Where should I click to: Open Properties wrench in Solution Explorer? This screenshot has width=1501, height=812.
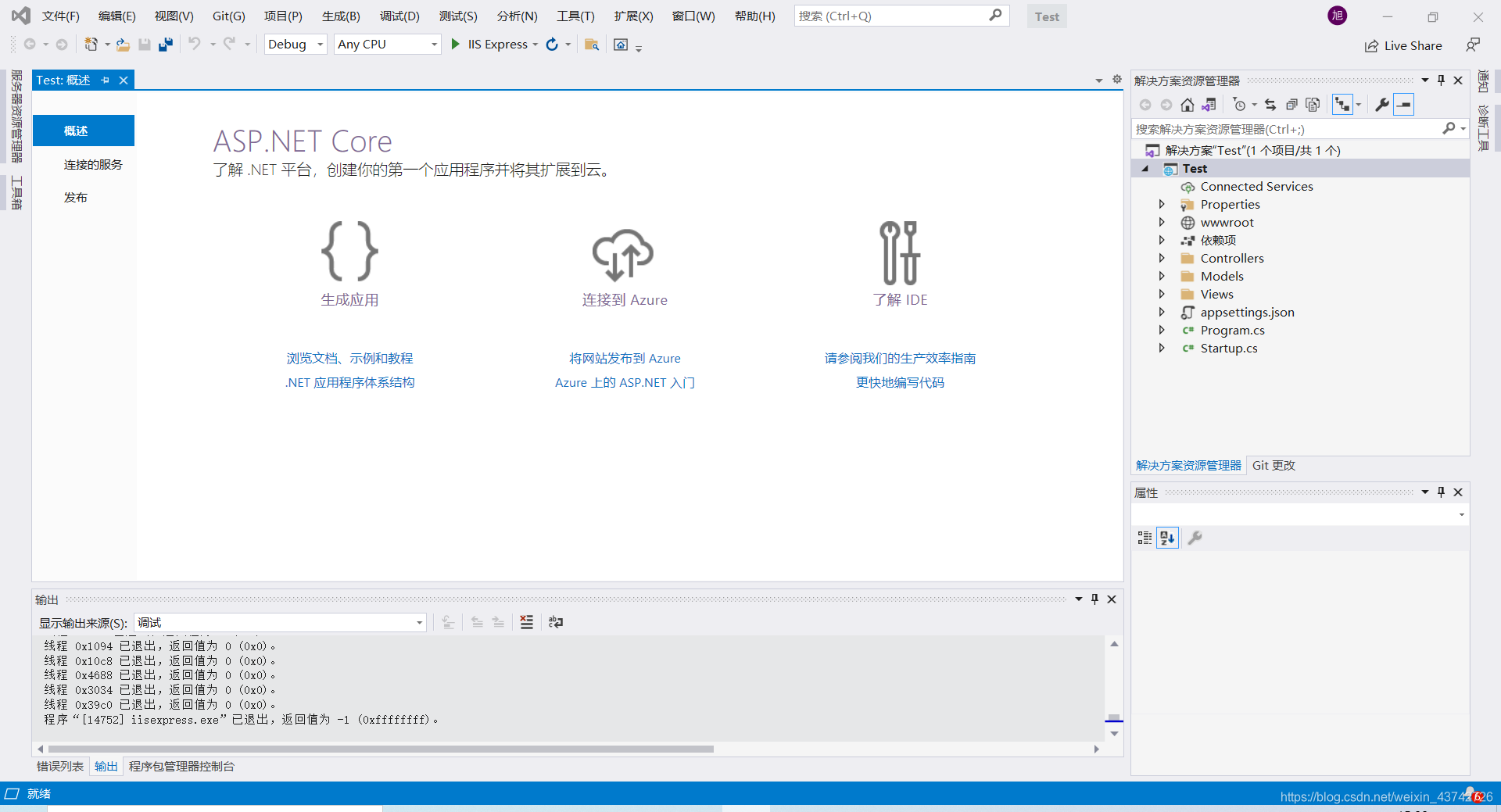pyautogui.click(x=1382, y=105)
